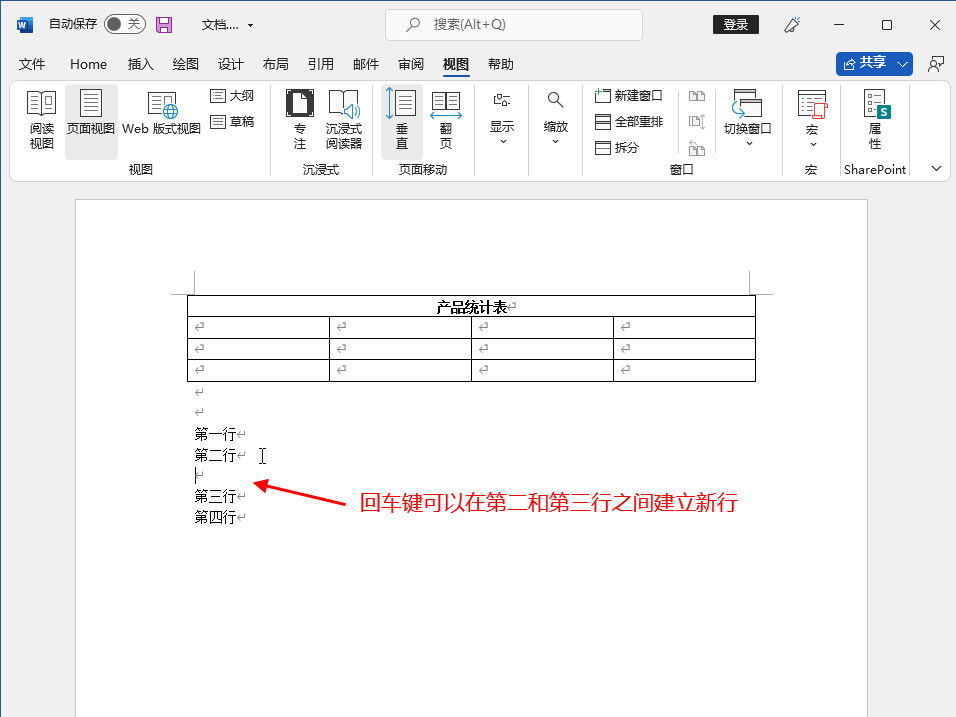Click the synchronous scrolling icon
Screen dimensions: 956x717
click(x=697, y=121)
